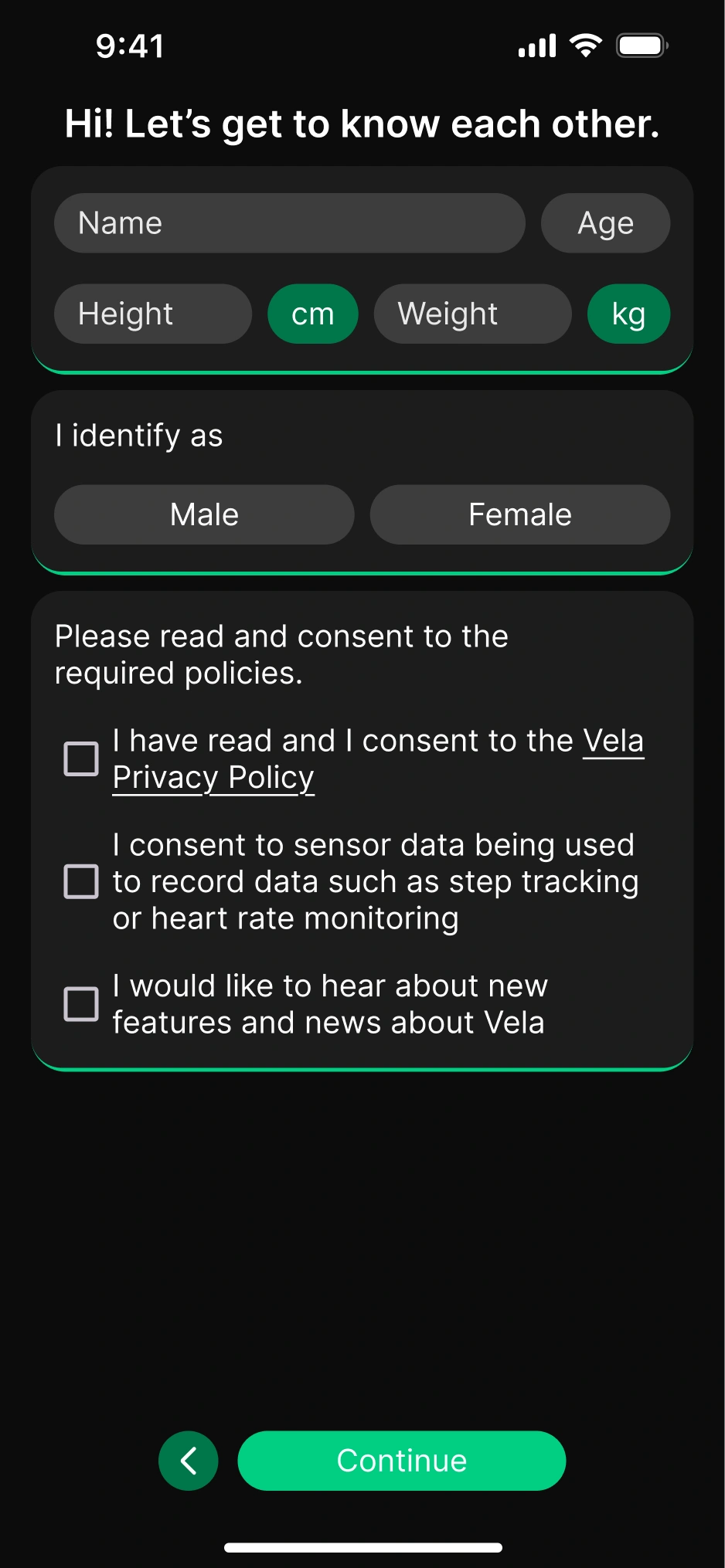Tap the Wi-Fi status icon
This screenshot has height=1568, width=725.
(x=586, y=46)
